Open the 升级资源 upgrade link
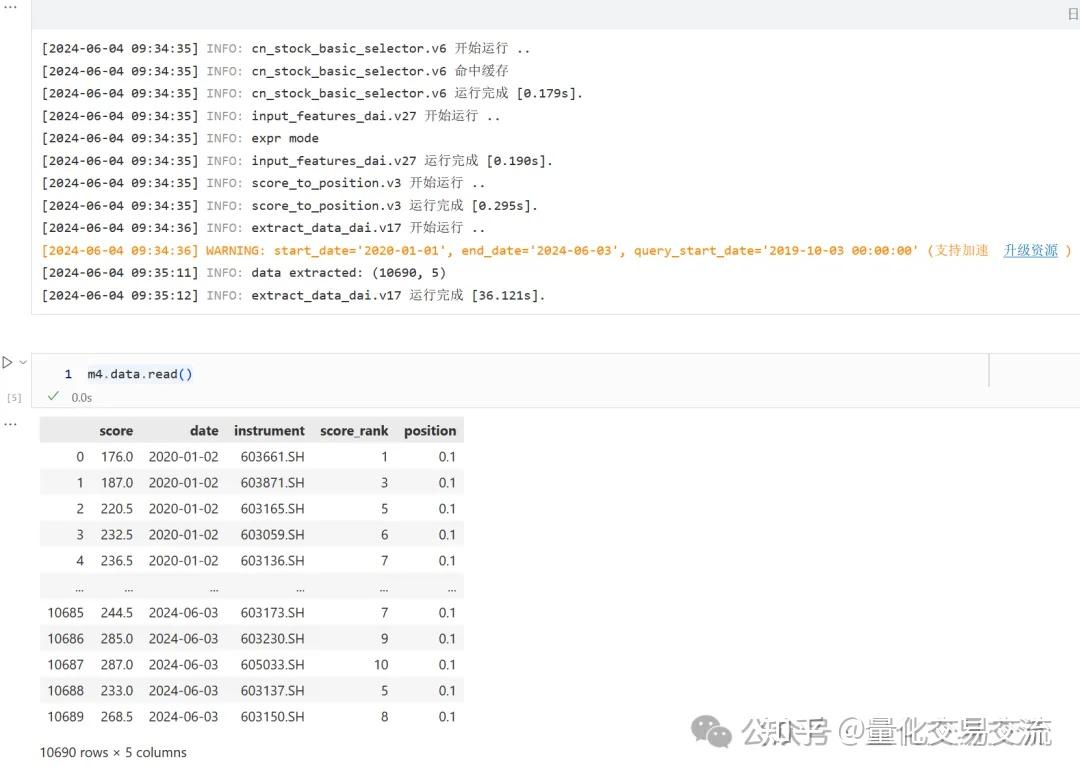The height and width of the screenshot is (776, 1080). coord(1030,250)
